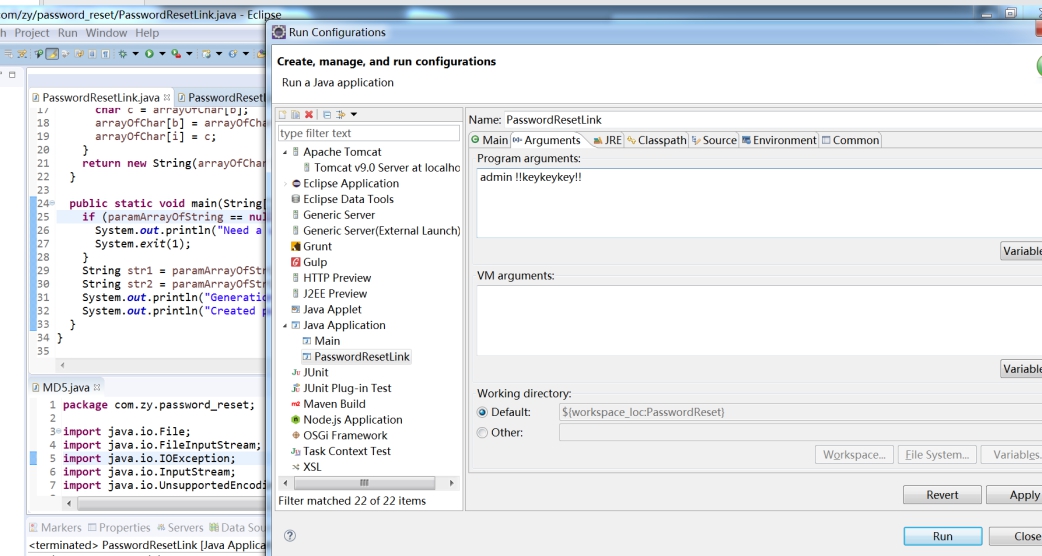This screenshot has width=1042, height=556.
Task: Click the help question mark icon in dialog
Action: (x=290, y=535)
